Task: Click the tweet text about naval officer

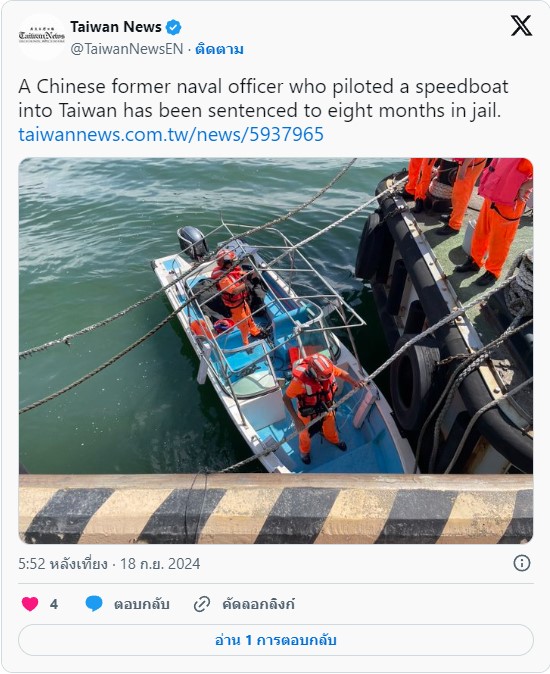Action: click(x=263, y=98)
